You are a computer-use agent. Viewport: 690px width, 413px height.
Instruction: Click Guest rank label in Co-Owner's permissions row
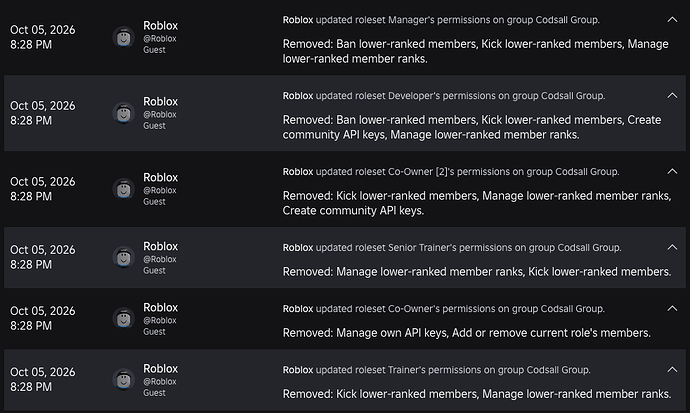tap(154, 332)
